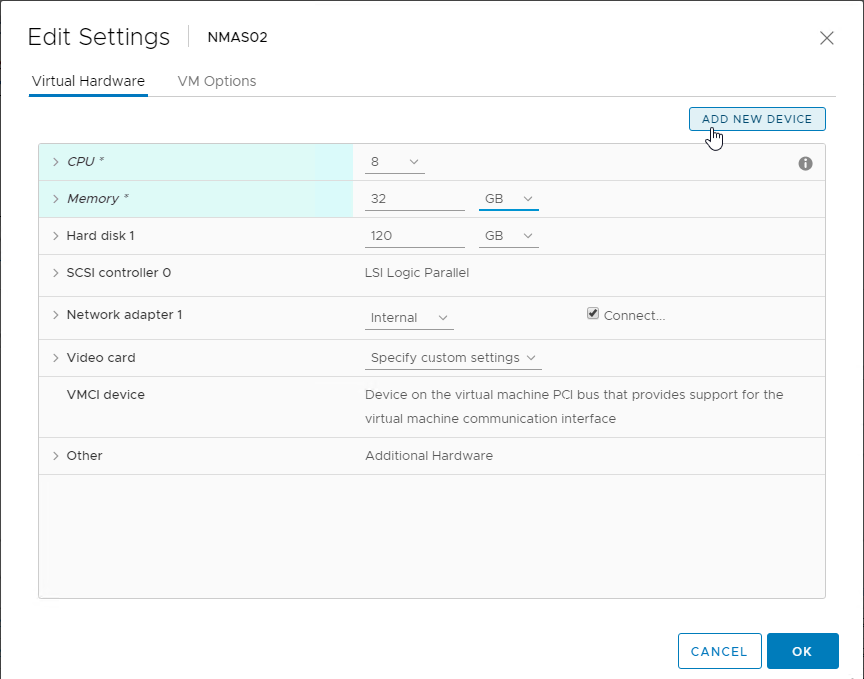The image size is (864, 679).
Task: Click the Add New Device button
Action: pos(757,119)
